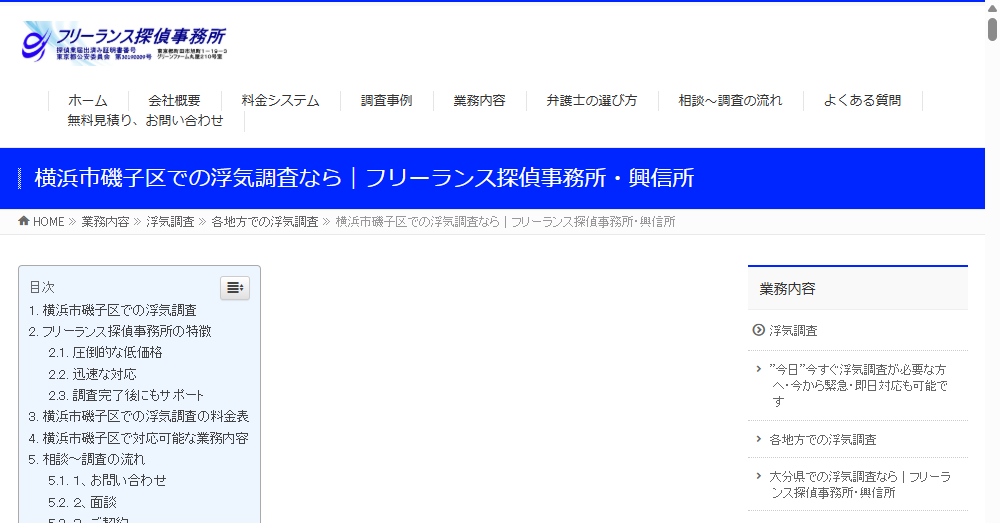Open the 会社概要 menu item
The width and height of the screenshot is (1000, 523).
(174, 100)
